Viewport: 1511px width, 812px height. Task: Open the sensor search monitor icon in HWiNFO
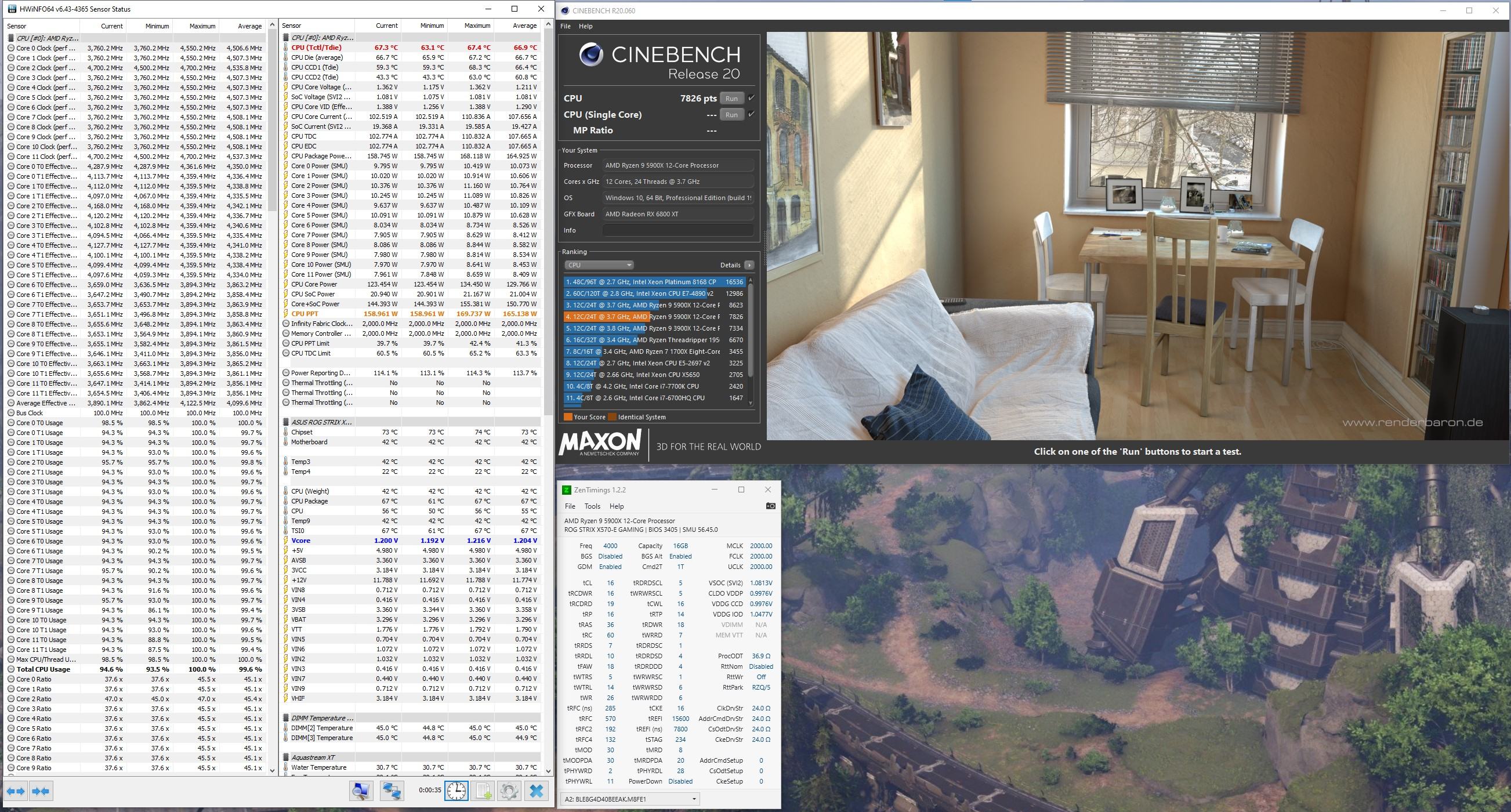(x=361, y=791)
